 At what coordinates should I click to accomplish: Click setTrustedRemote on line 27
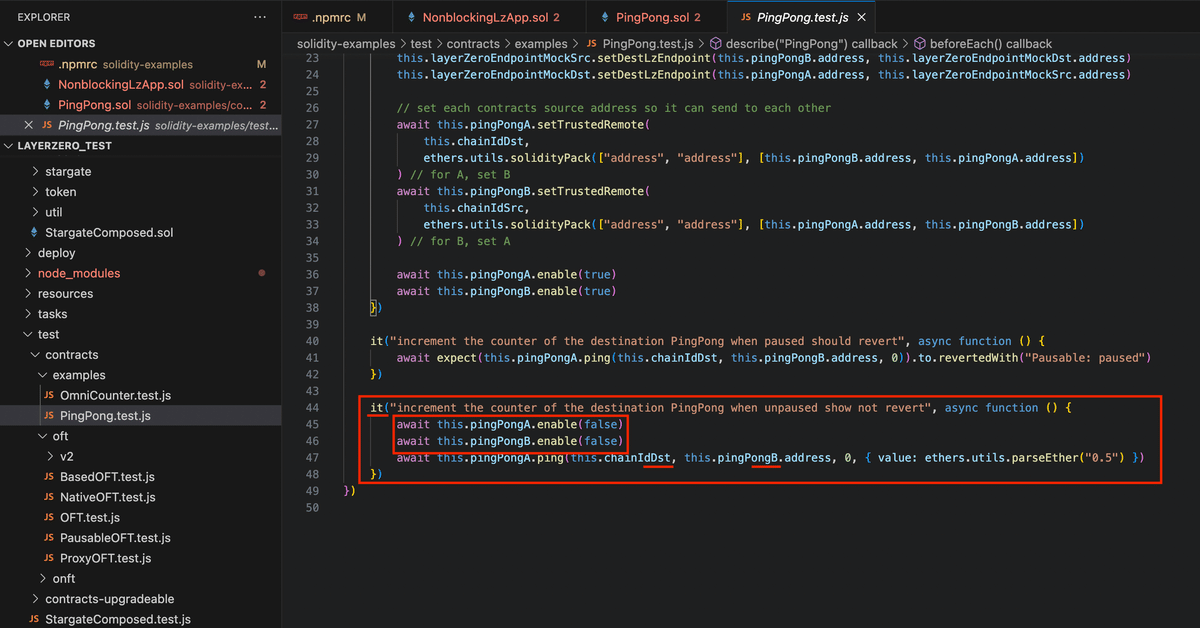(x=592, y=125)
